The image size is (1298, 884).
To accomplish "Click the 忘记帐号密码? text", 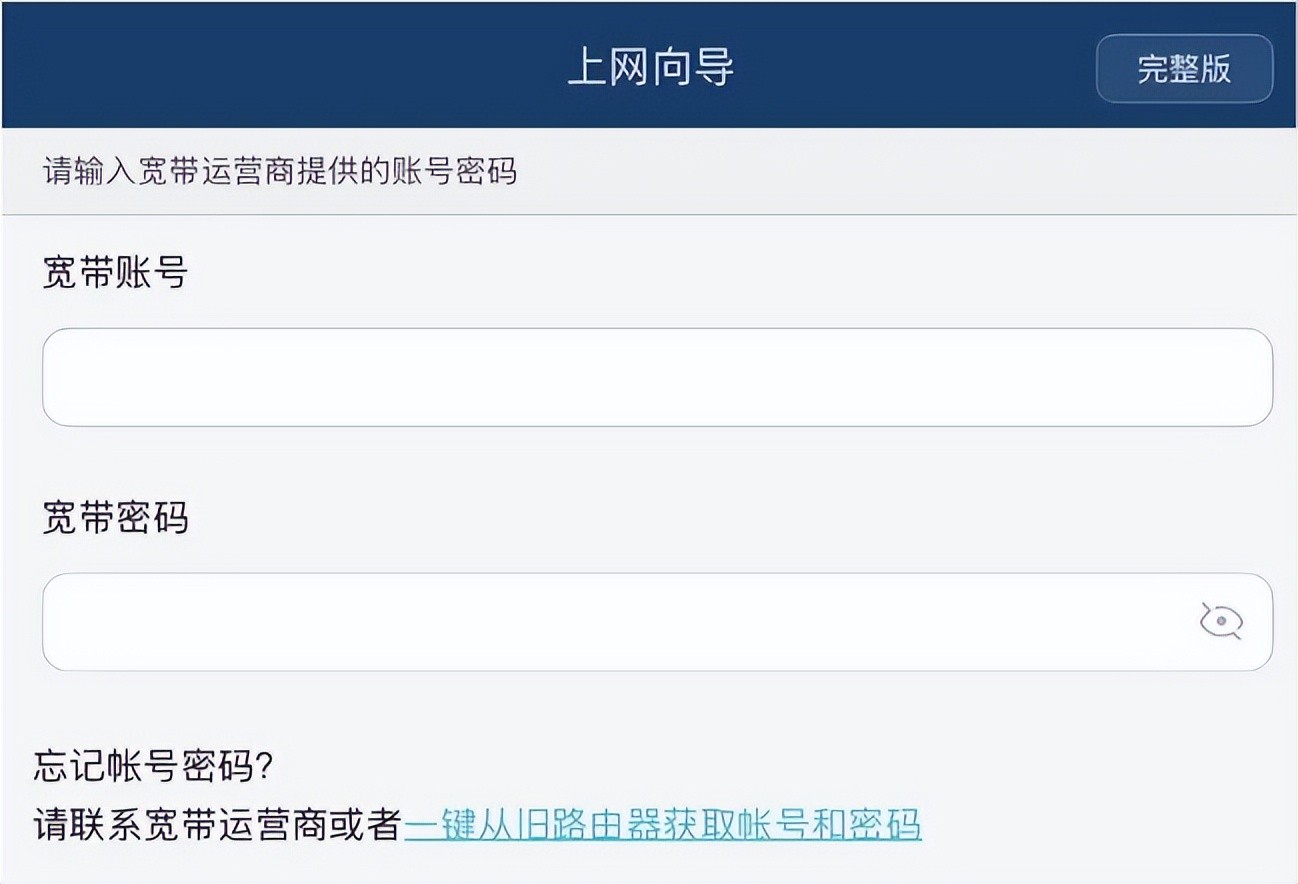I will coord(153,767).
